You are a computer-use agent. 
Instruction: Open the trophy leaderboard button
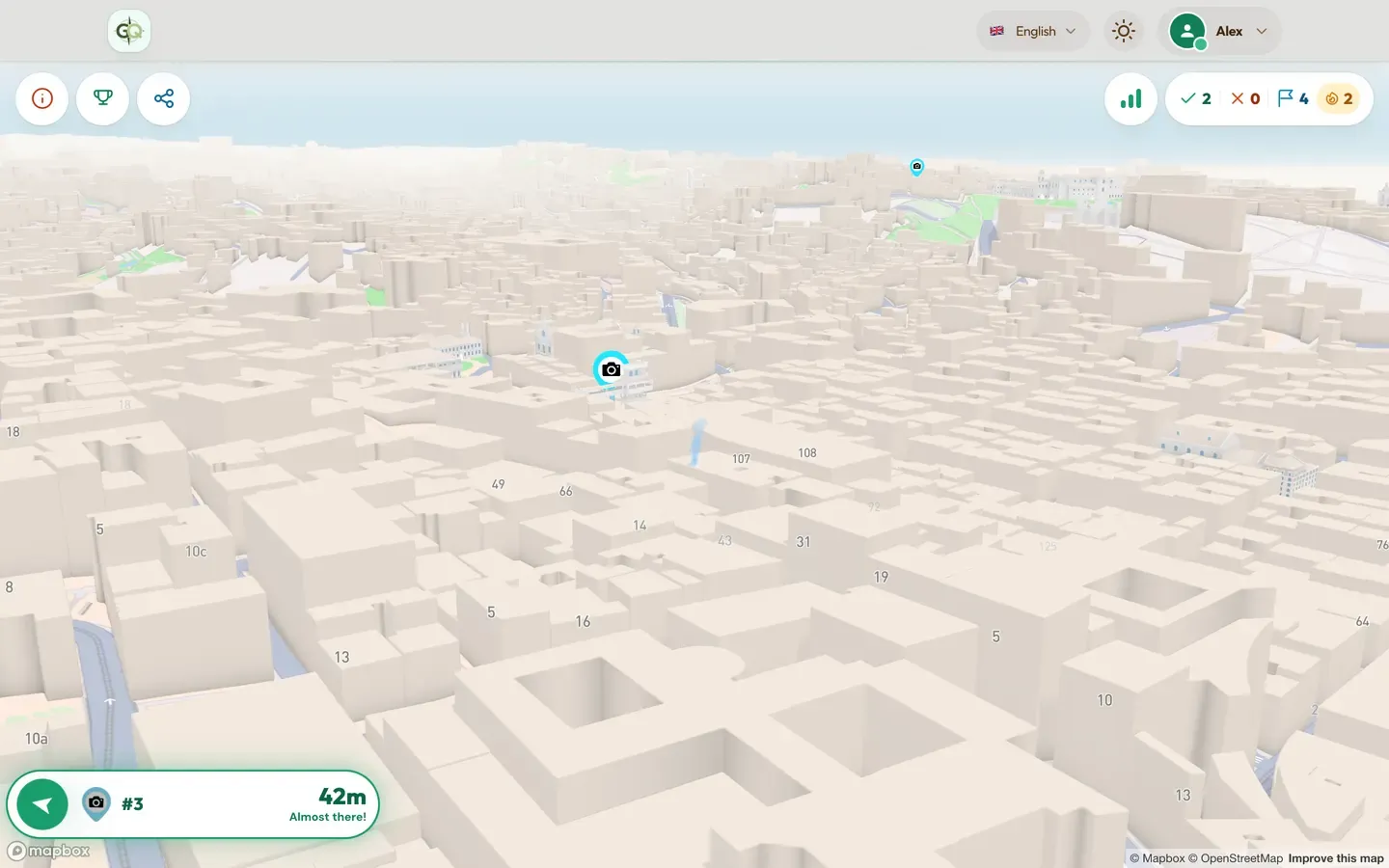click(103, 98)
